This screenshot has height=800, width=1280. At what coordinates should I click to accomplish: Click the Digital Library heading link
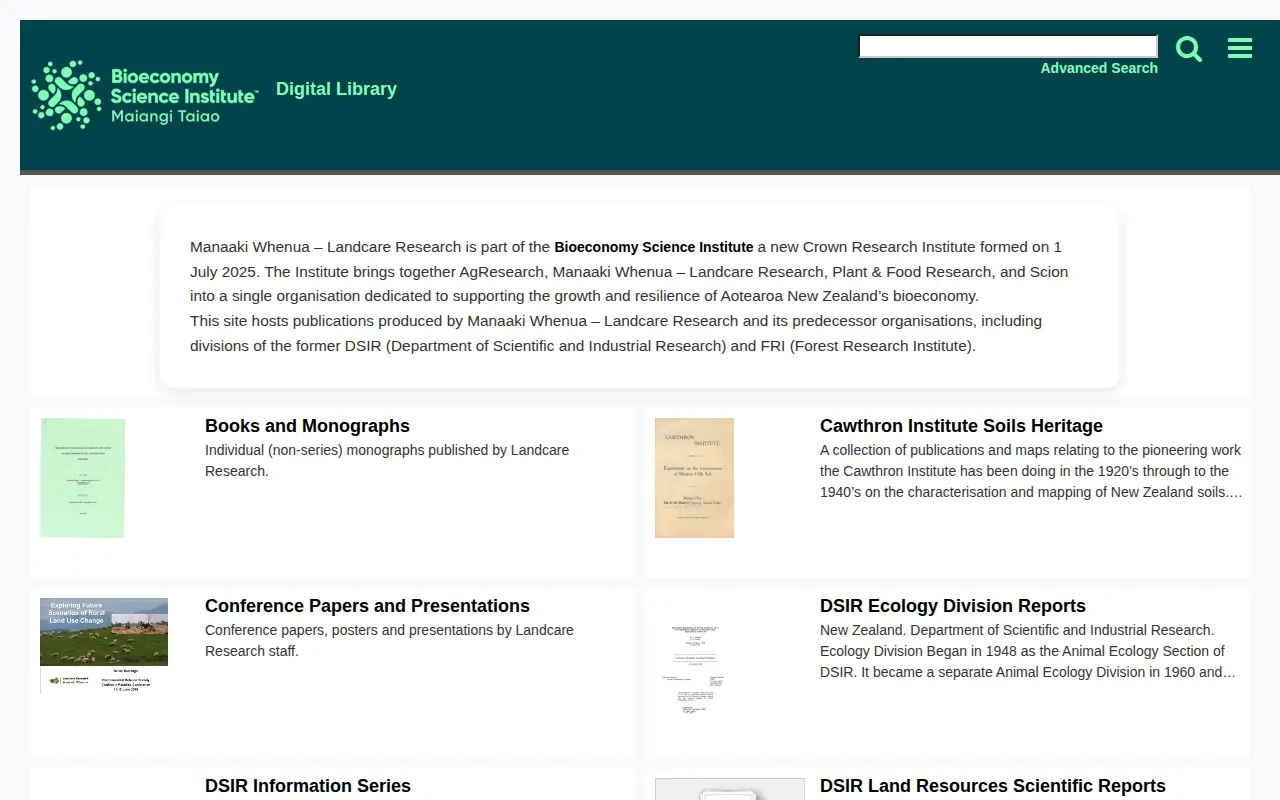coord(336,89)
